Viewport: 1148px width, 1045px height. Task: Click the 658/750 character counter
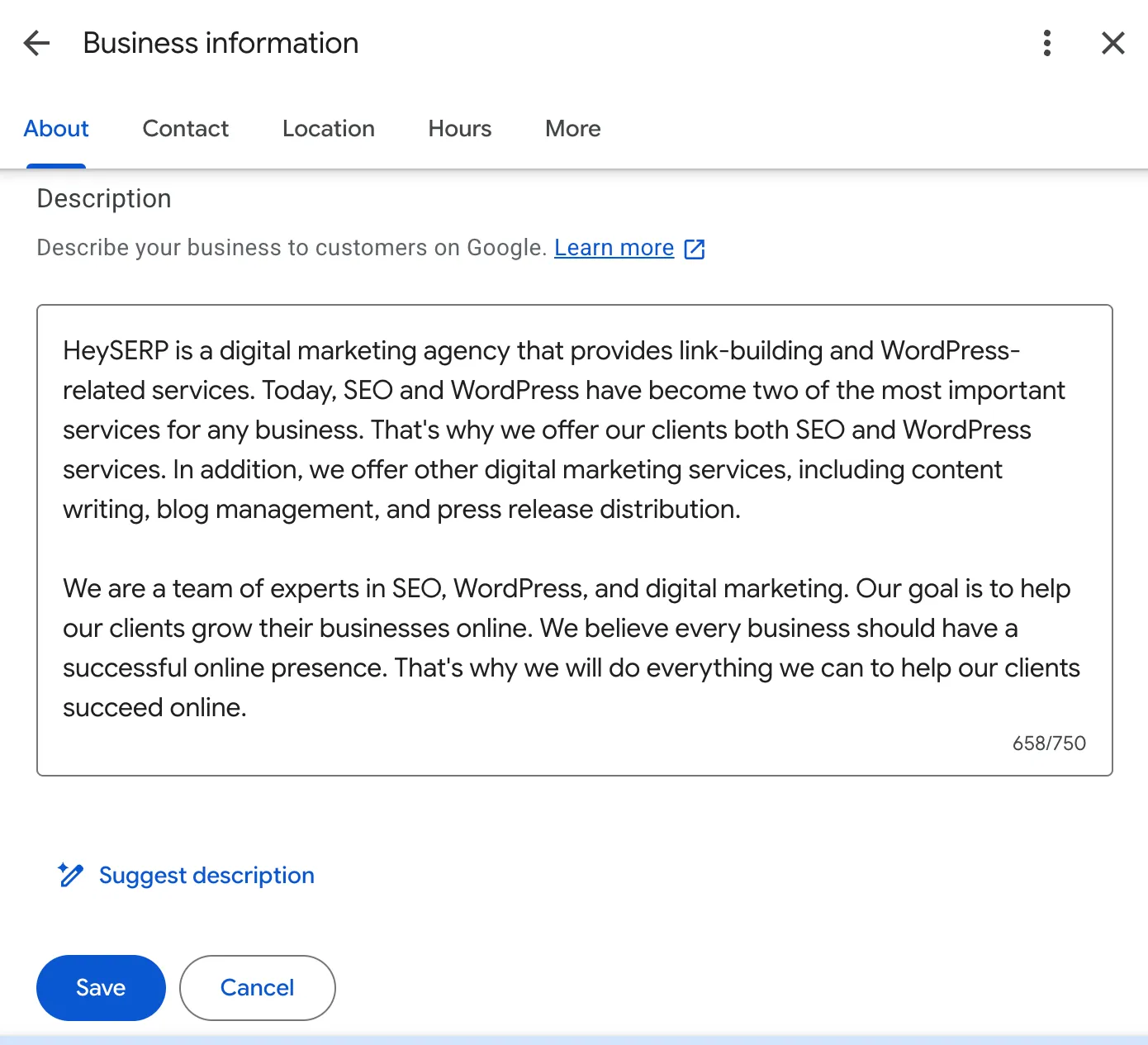pyautogui.click(x=1049, y=743)
